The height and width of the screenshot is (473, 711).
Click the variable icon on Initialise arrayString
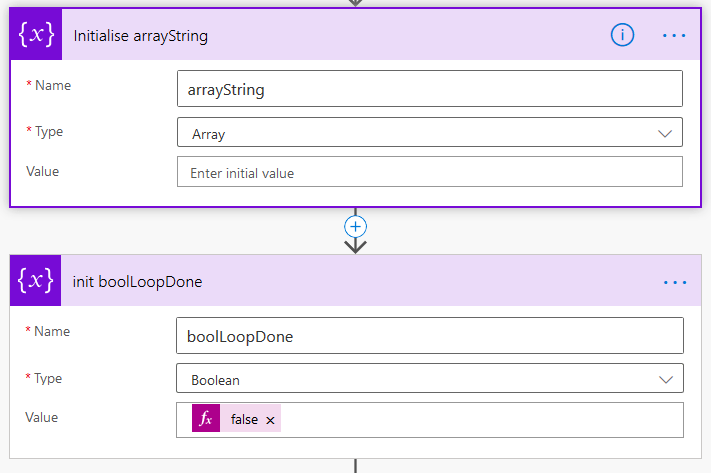pyautogui.click(x=36, y=35)
